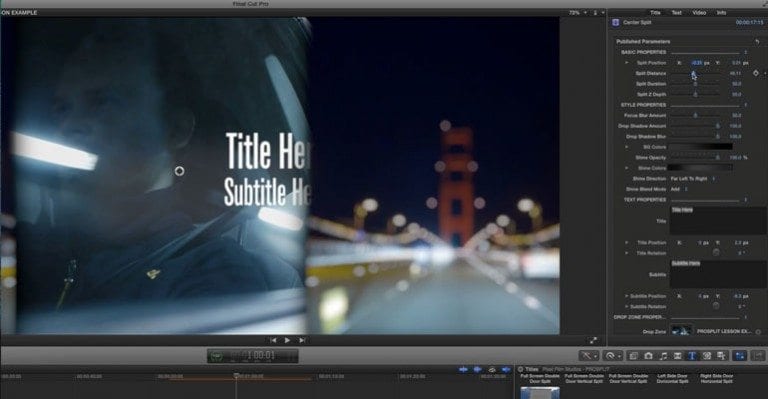Click the Shine Opacity slider
The height and width of the screenshot is (399, 768).
(696, 158)
